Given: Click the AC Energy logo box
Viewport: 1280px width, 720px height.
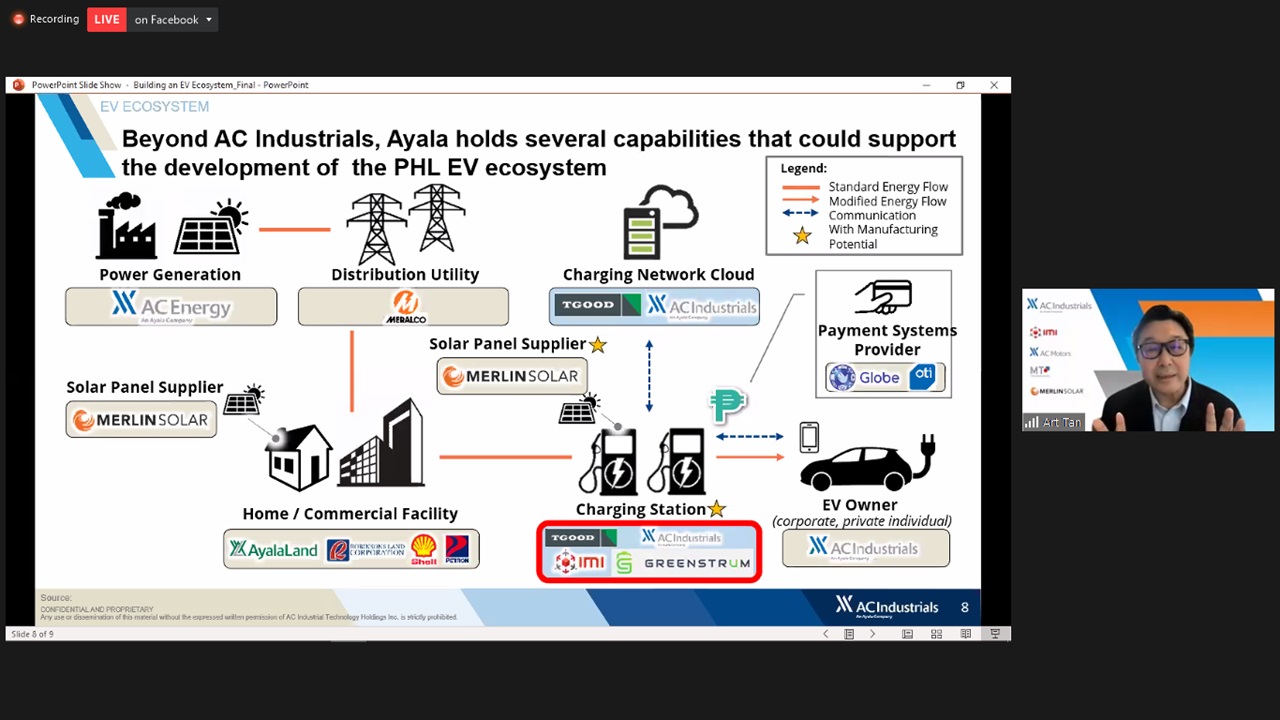Looking at the screenshot, I should click(x=171, y=306).
